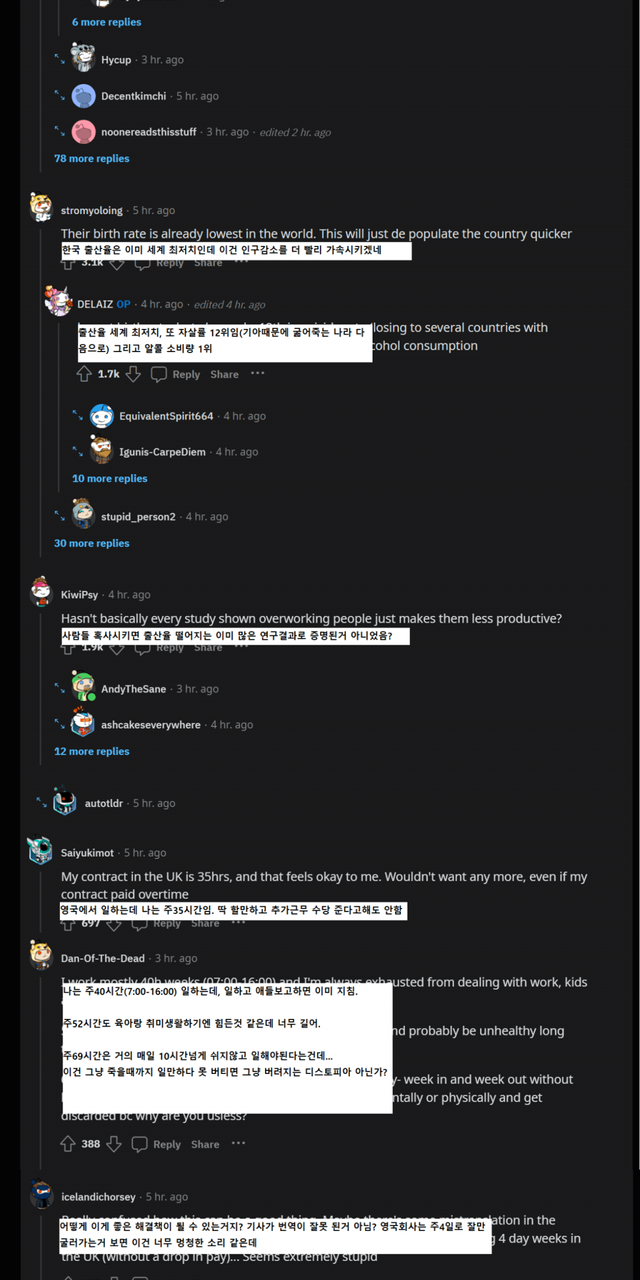Share Dan-Of-The-Dead's comment
640x1280 pixels.
point(205,1144)
